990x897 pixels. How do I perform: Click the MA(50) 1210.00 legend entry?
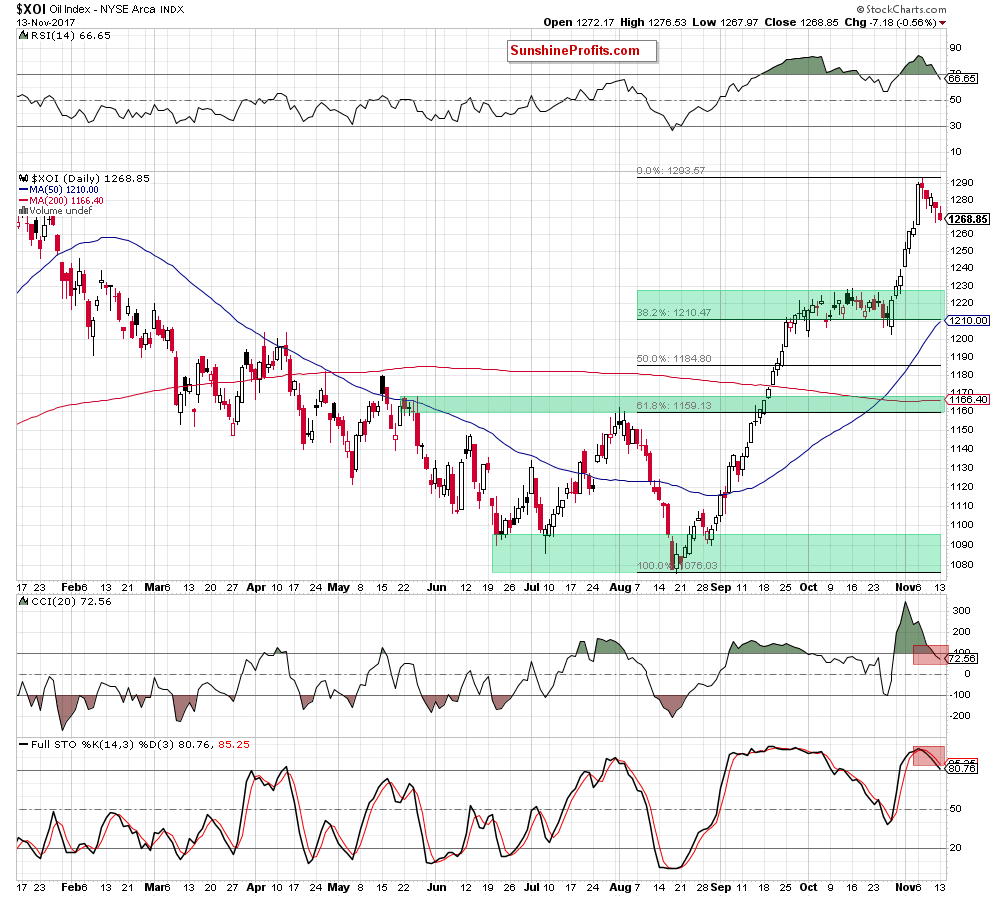(59, 189)
